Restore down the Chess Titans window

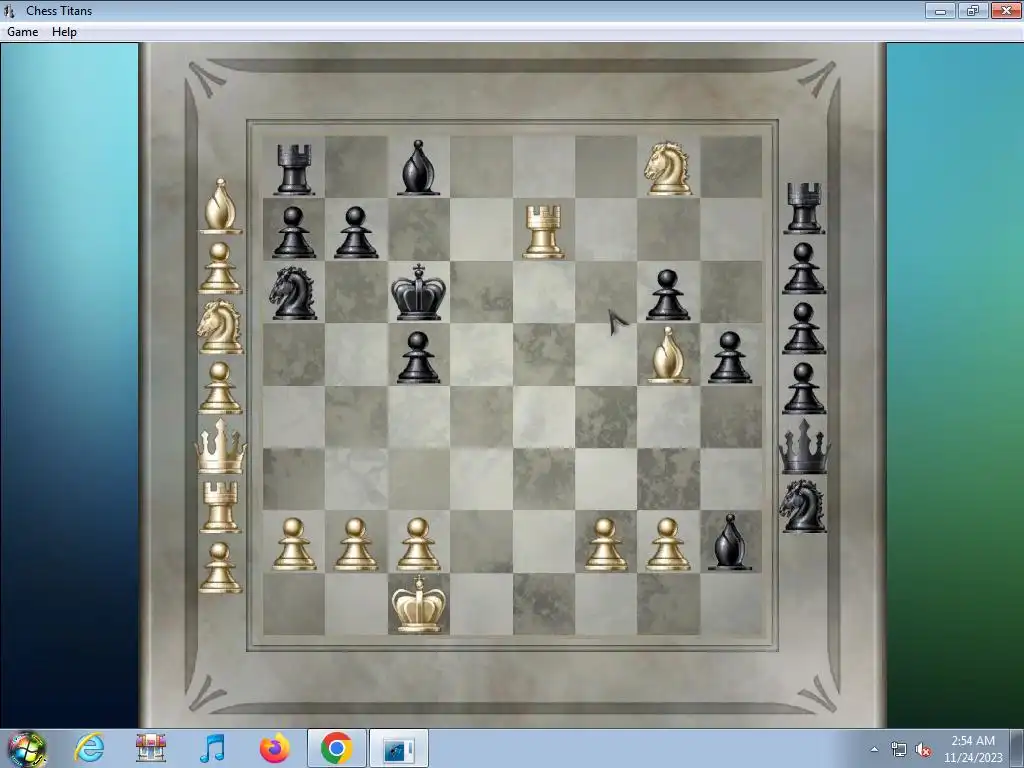point(973,10)
